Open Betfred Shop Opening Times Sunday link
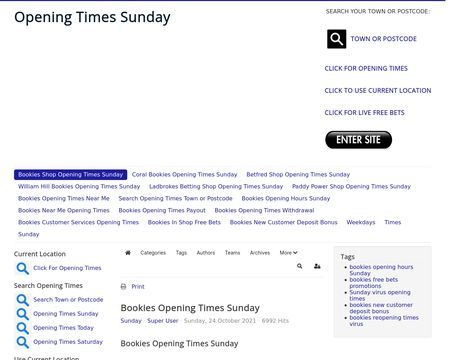Image resolution: width=450 pixels, height=360 pixels. click(x=298, y=174)
